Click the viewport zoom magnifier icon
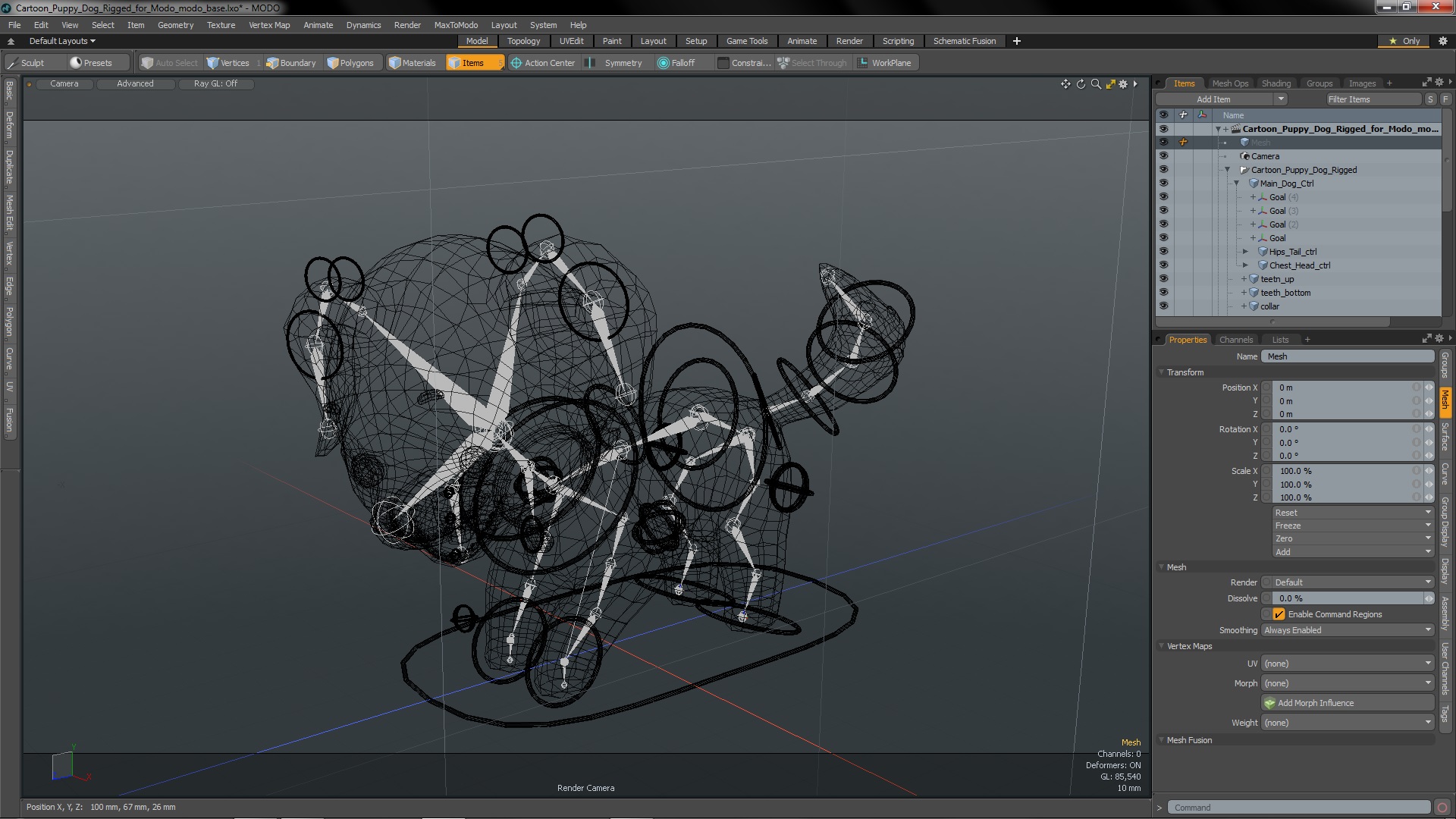Screen dimensions: 1456x819 tap(1096, 84)
